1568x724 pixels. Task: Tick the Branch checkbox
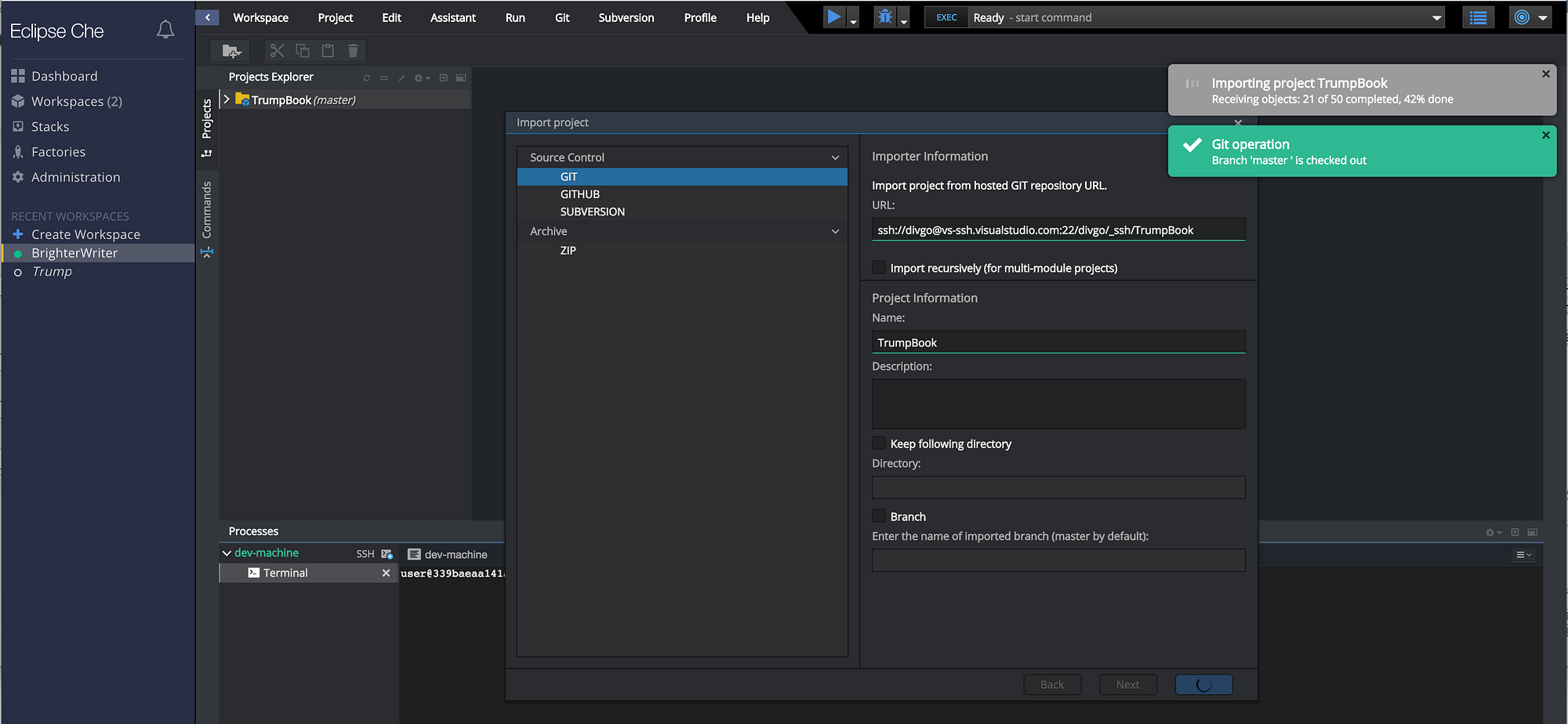click(879, 516)
